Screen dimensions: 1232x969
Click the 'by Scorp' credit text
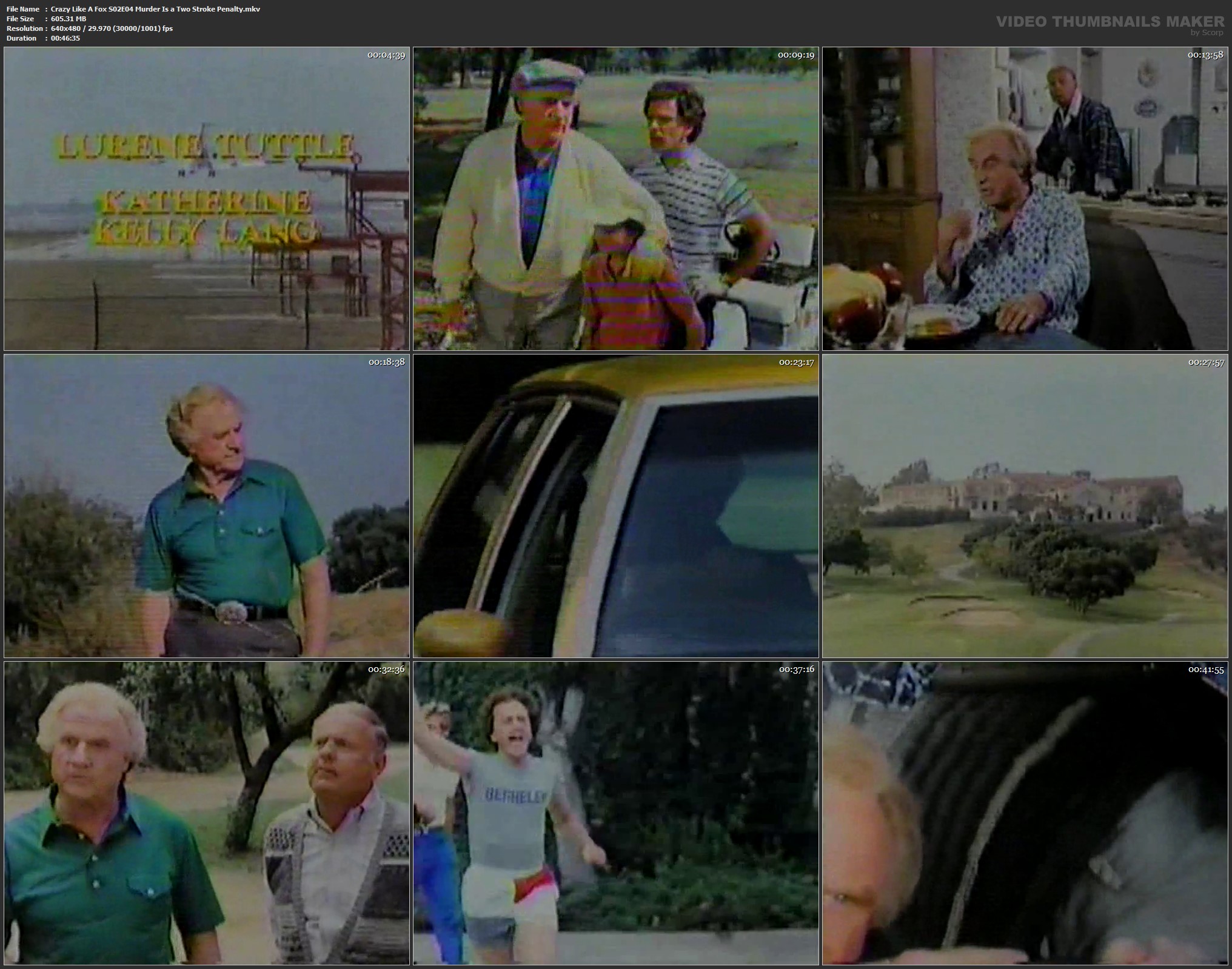pos(1207,33)
